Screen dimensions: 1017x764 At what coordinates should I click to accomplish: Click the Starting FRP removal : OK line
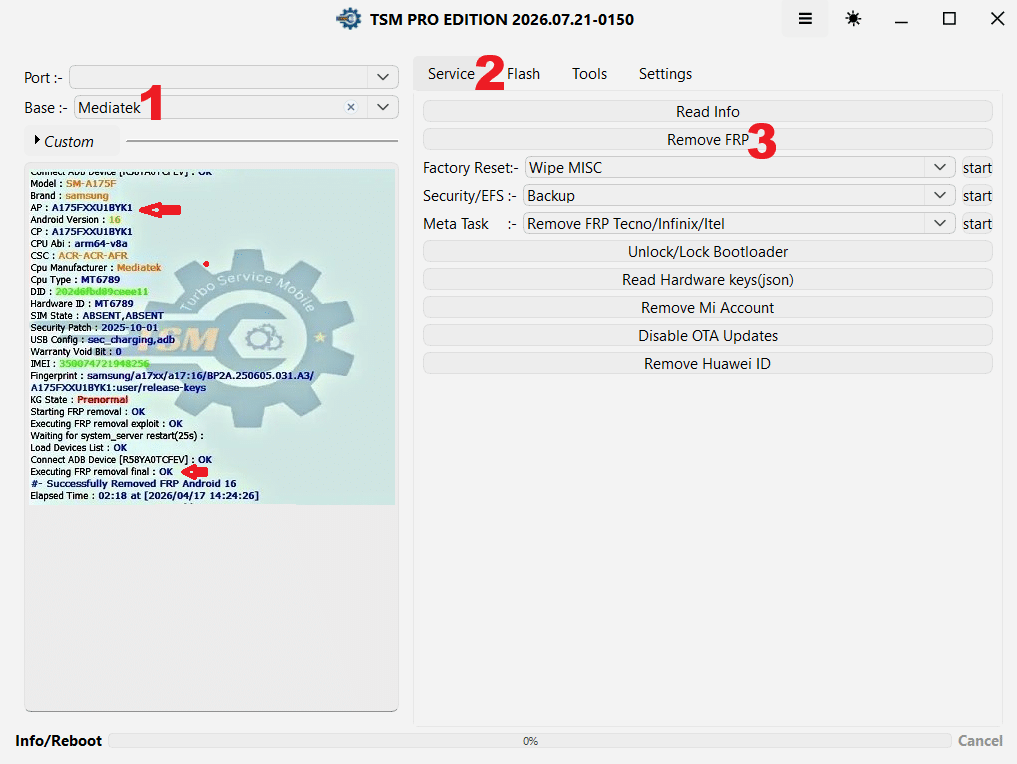click(88, 412)
